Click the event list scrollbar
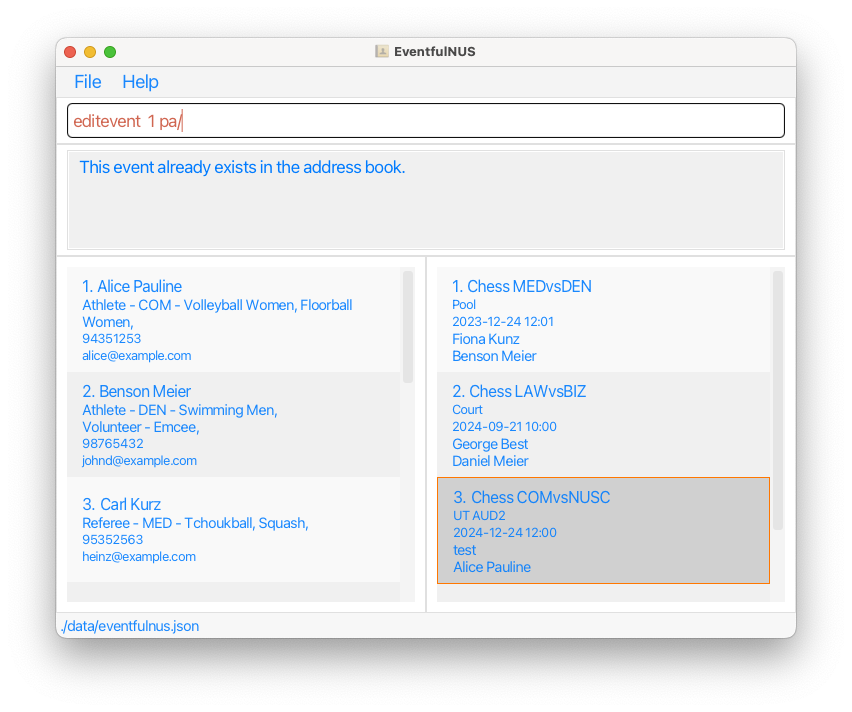The height and width of the screenshot is (712, 852). pos(778,400)
